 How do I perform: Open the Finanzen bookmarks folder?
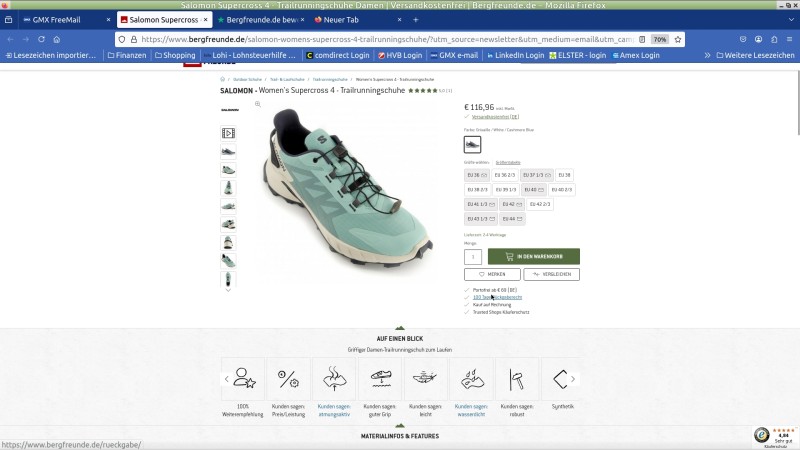click(127, 55)
